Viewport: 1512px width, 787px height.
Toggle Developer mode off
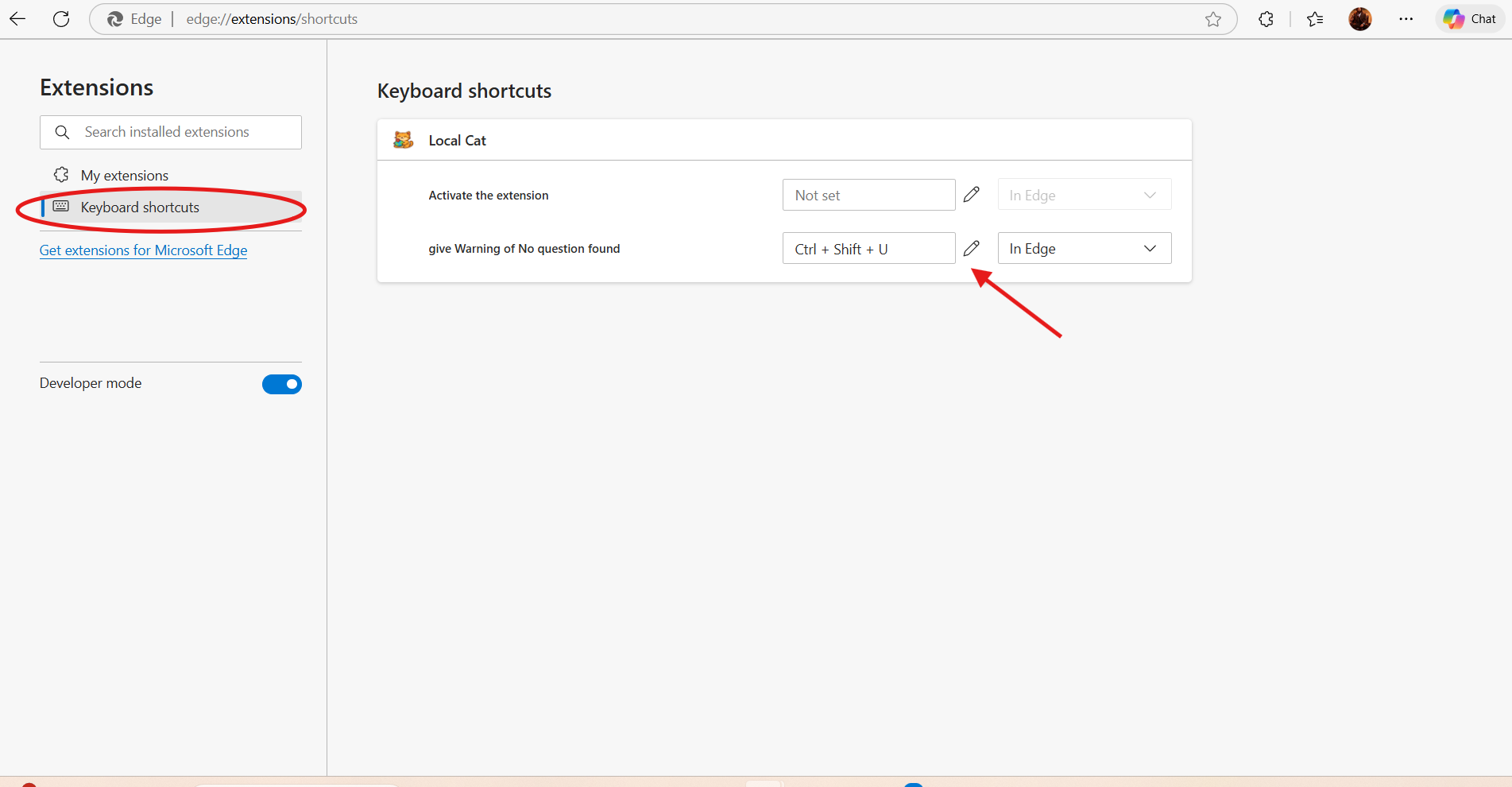[282, 384]
